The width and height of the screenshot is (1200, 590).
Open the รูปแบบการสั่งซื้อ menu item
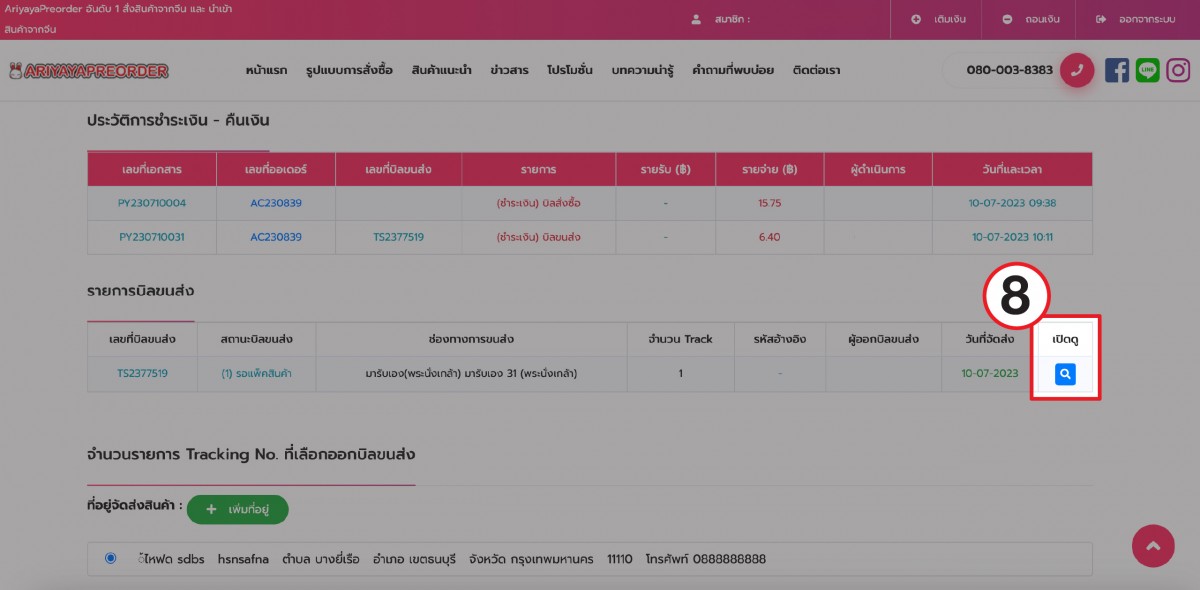(349, 70)
